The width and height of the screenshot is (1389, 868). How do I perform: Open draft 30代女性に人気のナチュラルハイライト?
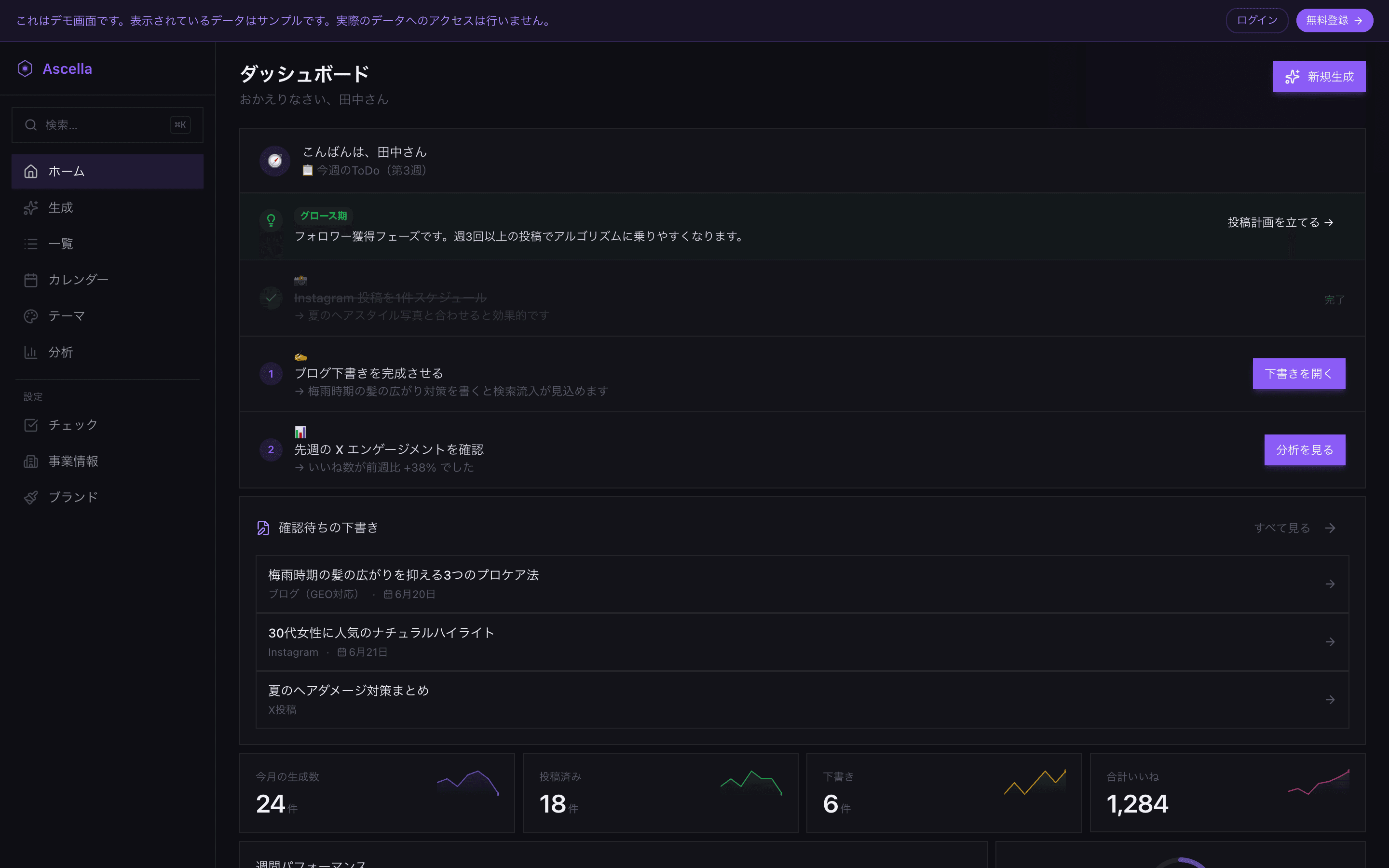click(x=802, y=642)
